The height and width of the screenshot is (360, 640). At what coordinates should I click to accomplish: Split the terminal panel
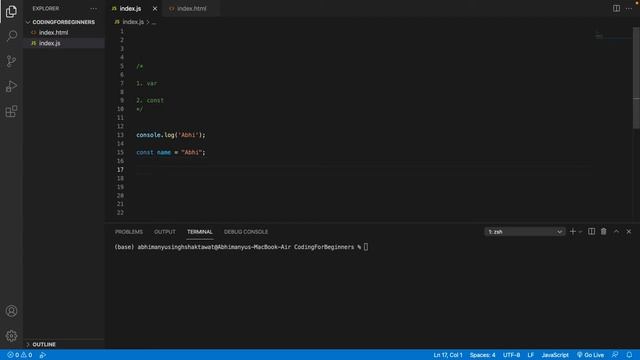591,231
